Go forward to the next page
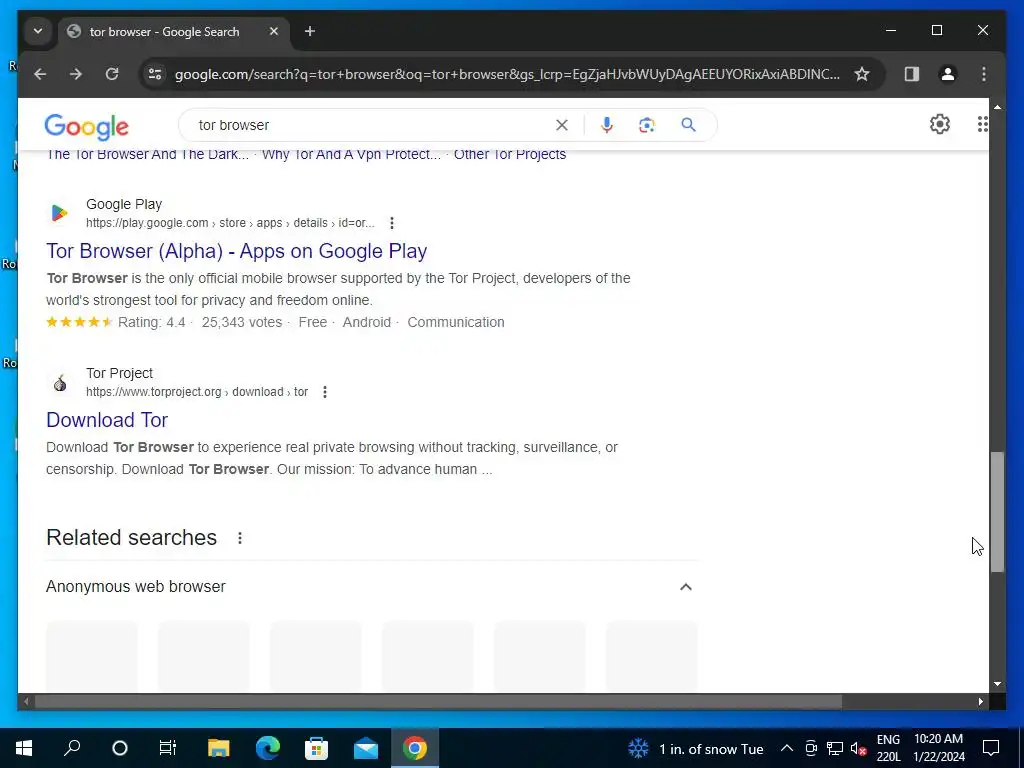The height and width of the screenshot is (768, 1024). click(x=76, y=74)
